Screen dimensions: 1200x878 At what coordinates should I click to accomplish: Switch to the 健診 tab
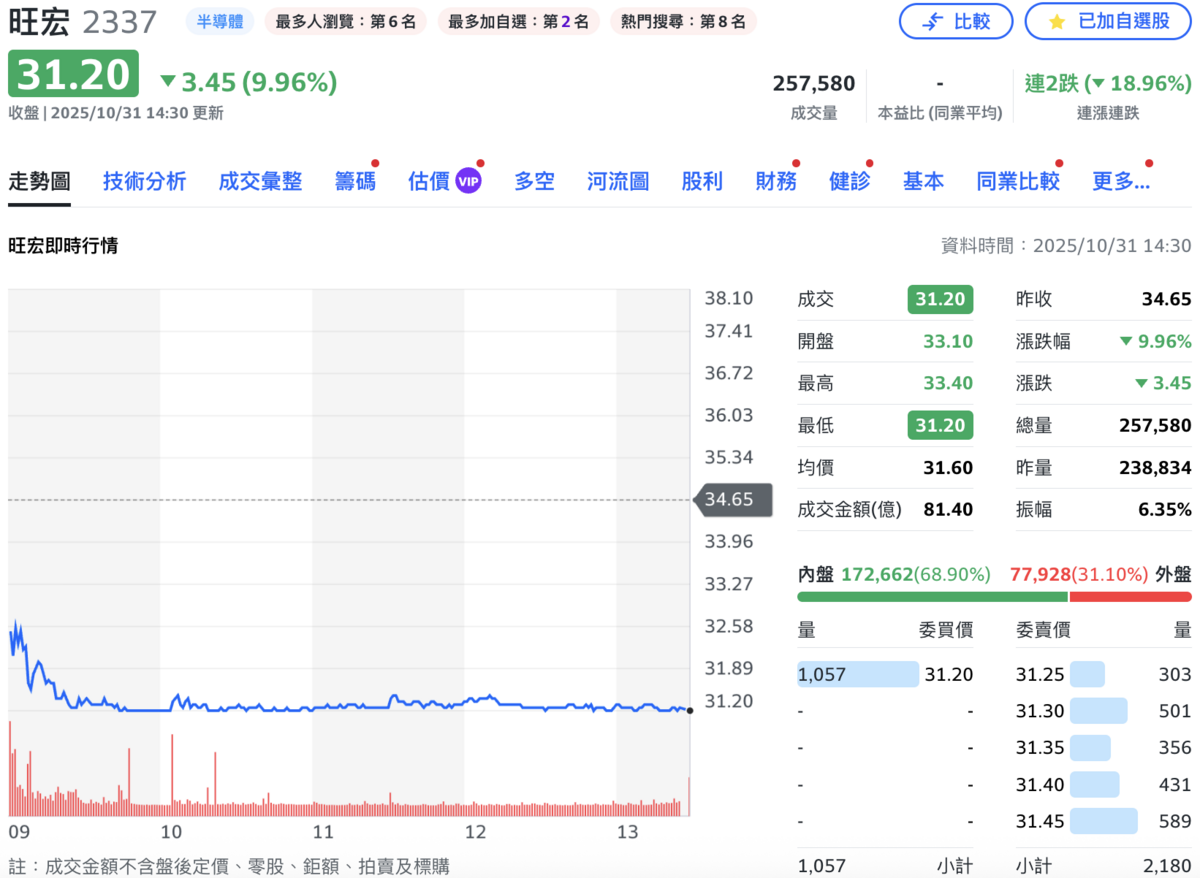click(850, 181)
